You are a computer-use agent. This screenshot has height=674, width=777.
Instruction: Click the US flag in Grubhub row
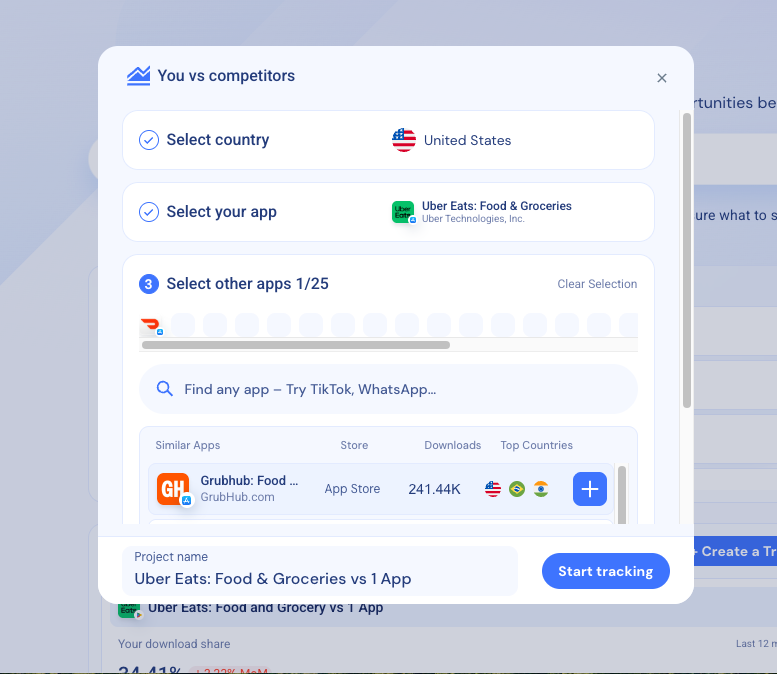pos(493,489)
